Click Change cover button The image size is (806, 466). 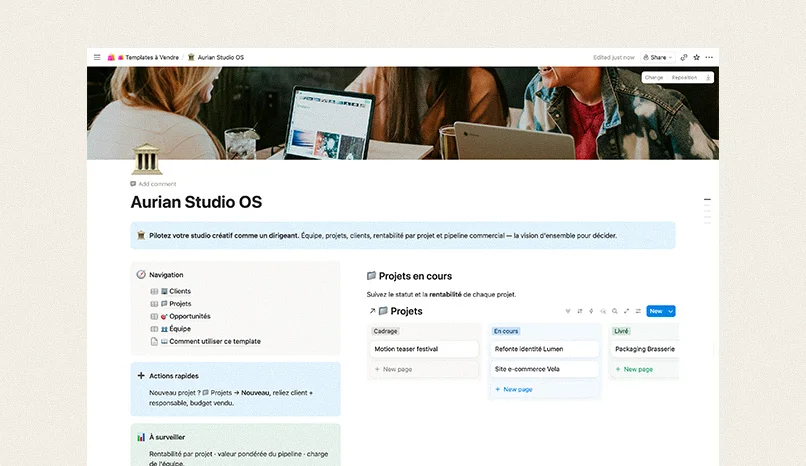click(x=654, y=78)
